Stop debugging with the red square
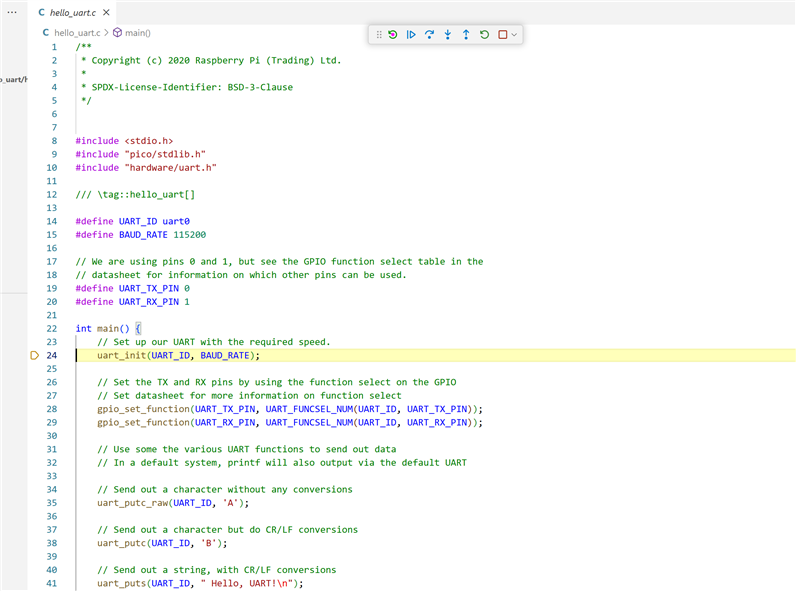The width and height of the screenshot is (796, 591). click(x=503, y=35)
